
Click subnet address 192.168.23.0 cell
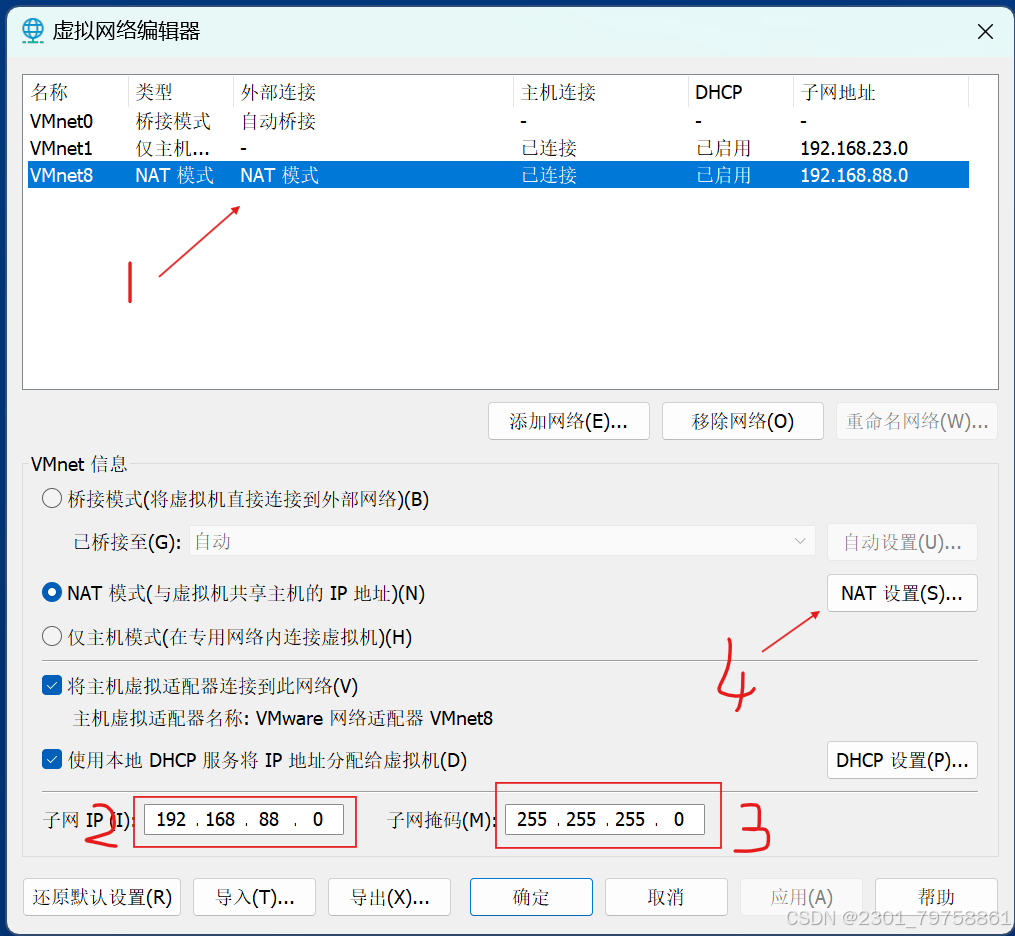click(854, 148)
